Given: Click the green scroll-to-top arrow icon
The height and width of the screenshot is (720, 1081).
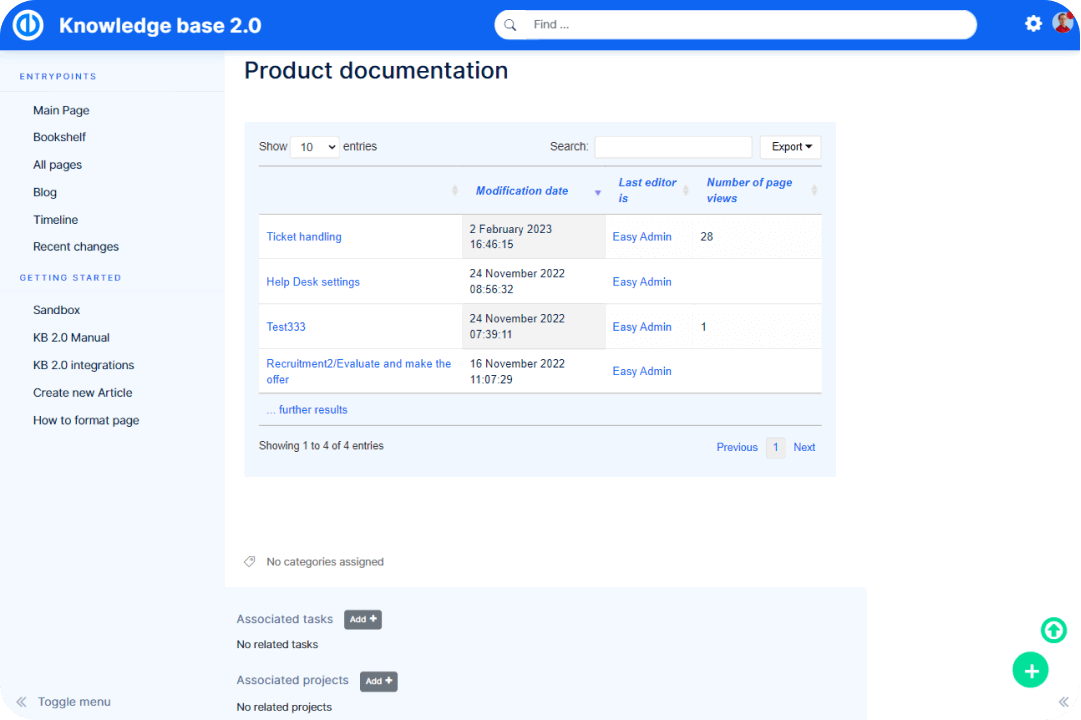Looking at the screenshot, I should click(1053, 630).
